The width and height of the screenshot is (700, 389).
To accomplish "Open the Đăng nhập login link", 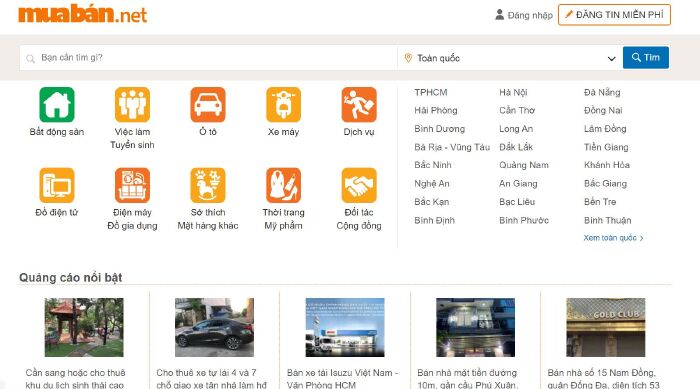I will pyautogui.click(x=524, y=15).
